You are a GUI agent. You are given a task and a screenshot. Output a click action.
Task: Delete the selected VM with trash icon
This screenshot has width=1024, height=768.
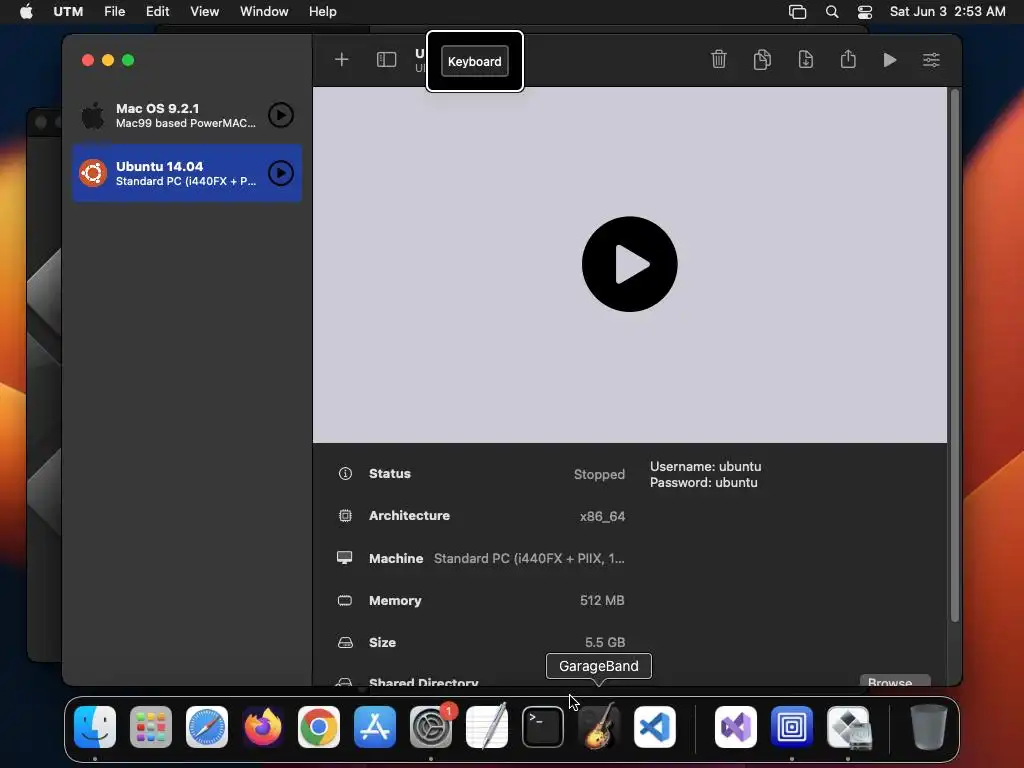[x=718, y=59]
